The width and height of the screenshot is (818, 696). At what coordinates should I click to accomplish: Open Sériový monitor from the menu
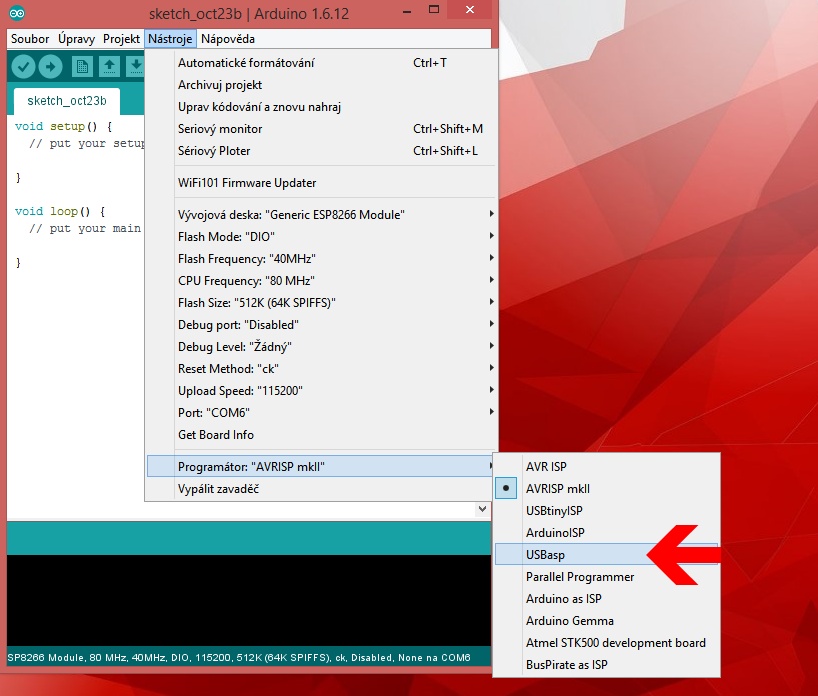(220, 129)
